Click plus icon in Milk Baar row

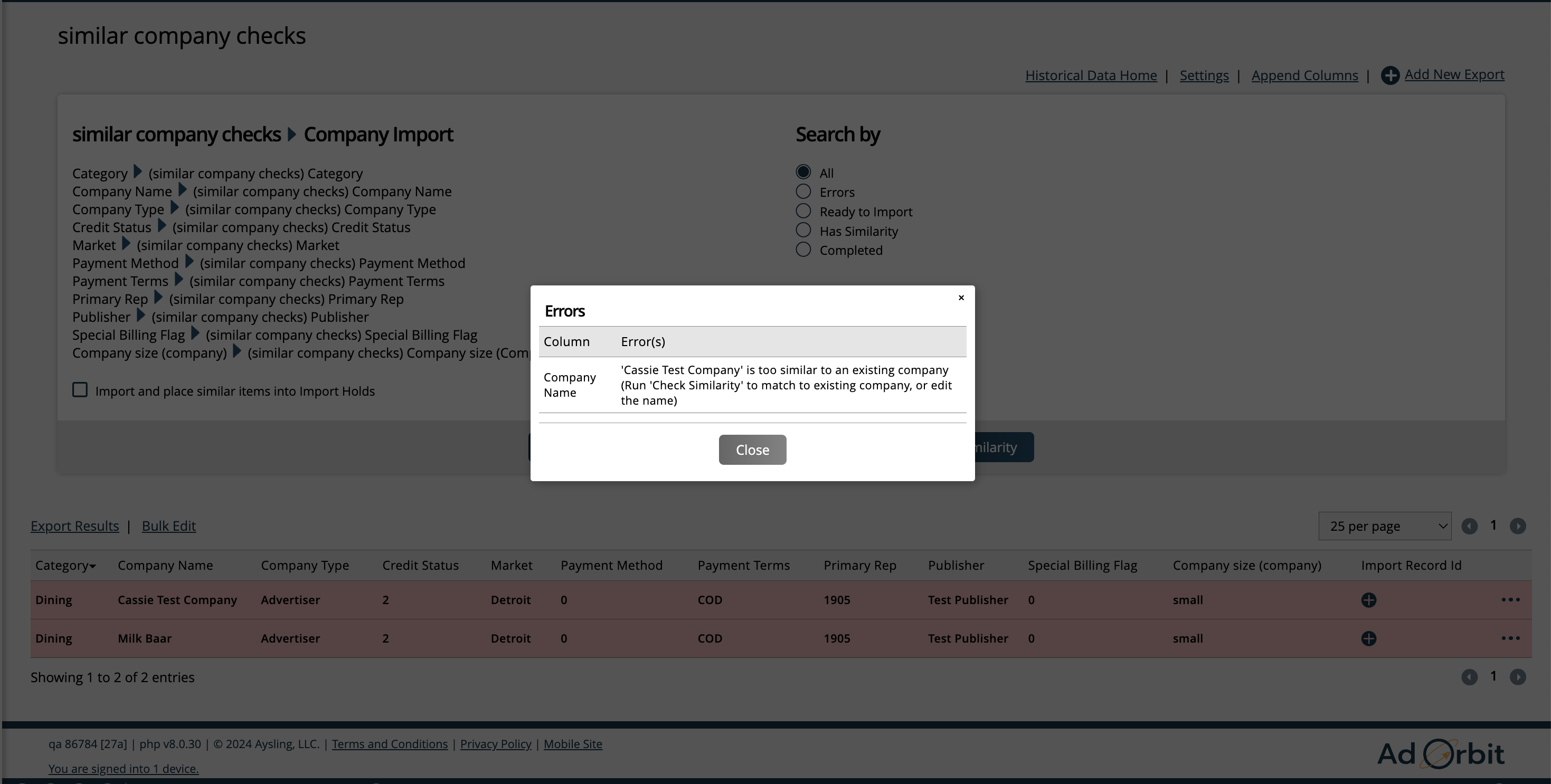1368,638
